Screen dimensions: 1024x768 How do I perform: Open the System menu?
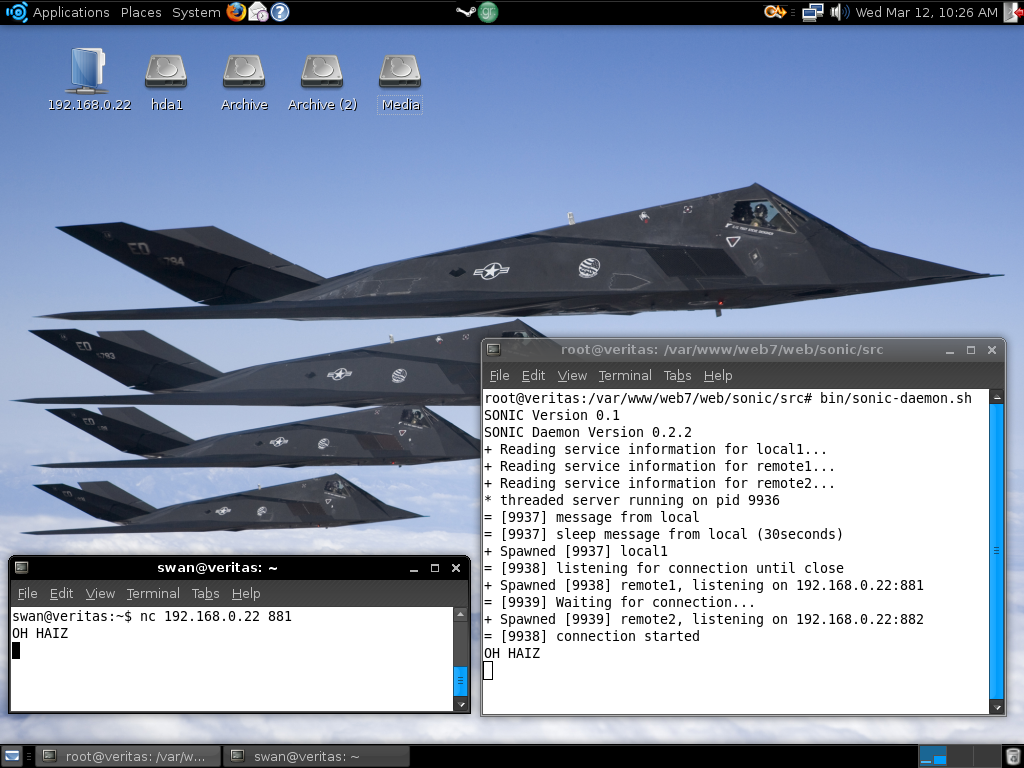[x=196, y=12]
